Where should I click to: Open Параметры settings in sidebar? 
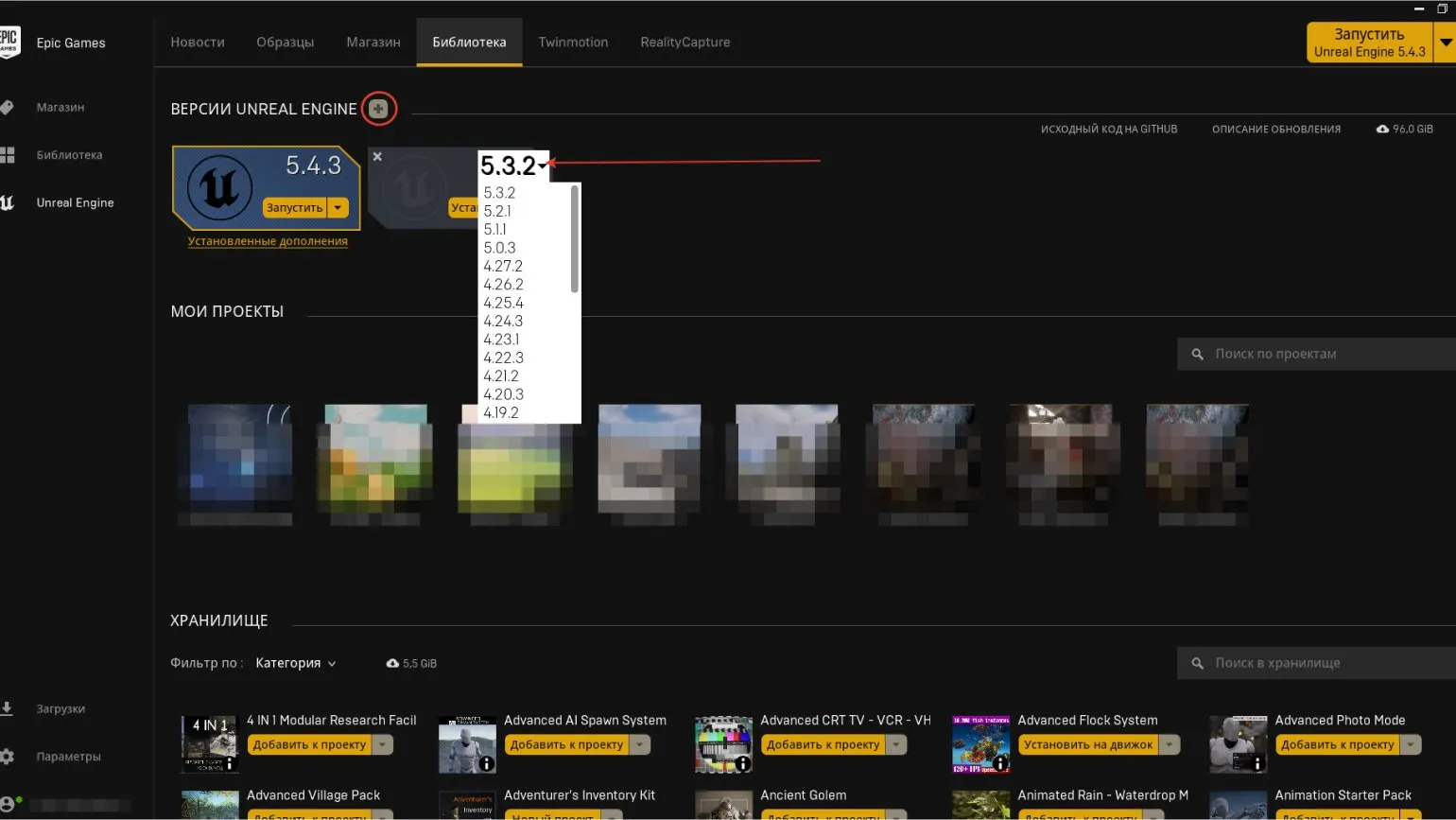(x=68, y=757)
